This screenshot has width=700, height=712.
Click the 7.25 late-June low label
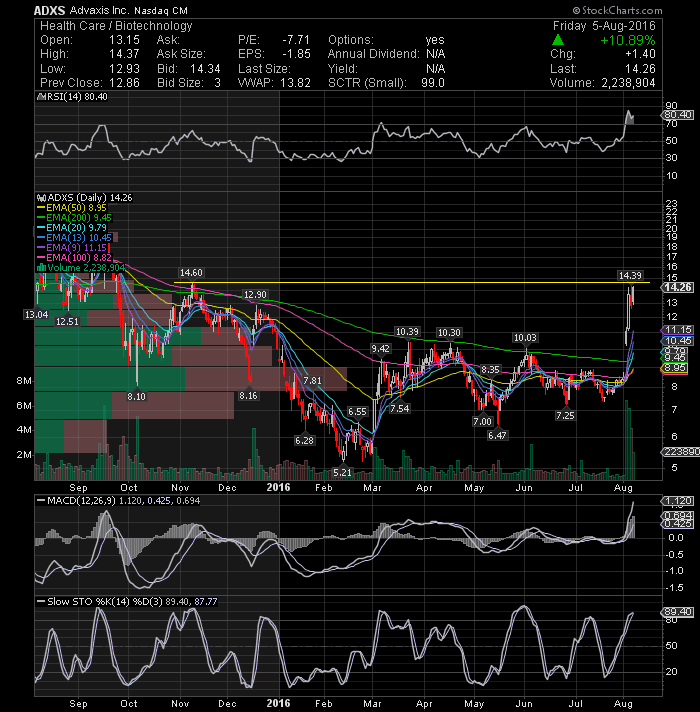click(x=565, y=415)
